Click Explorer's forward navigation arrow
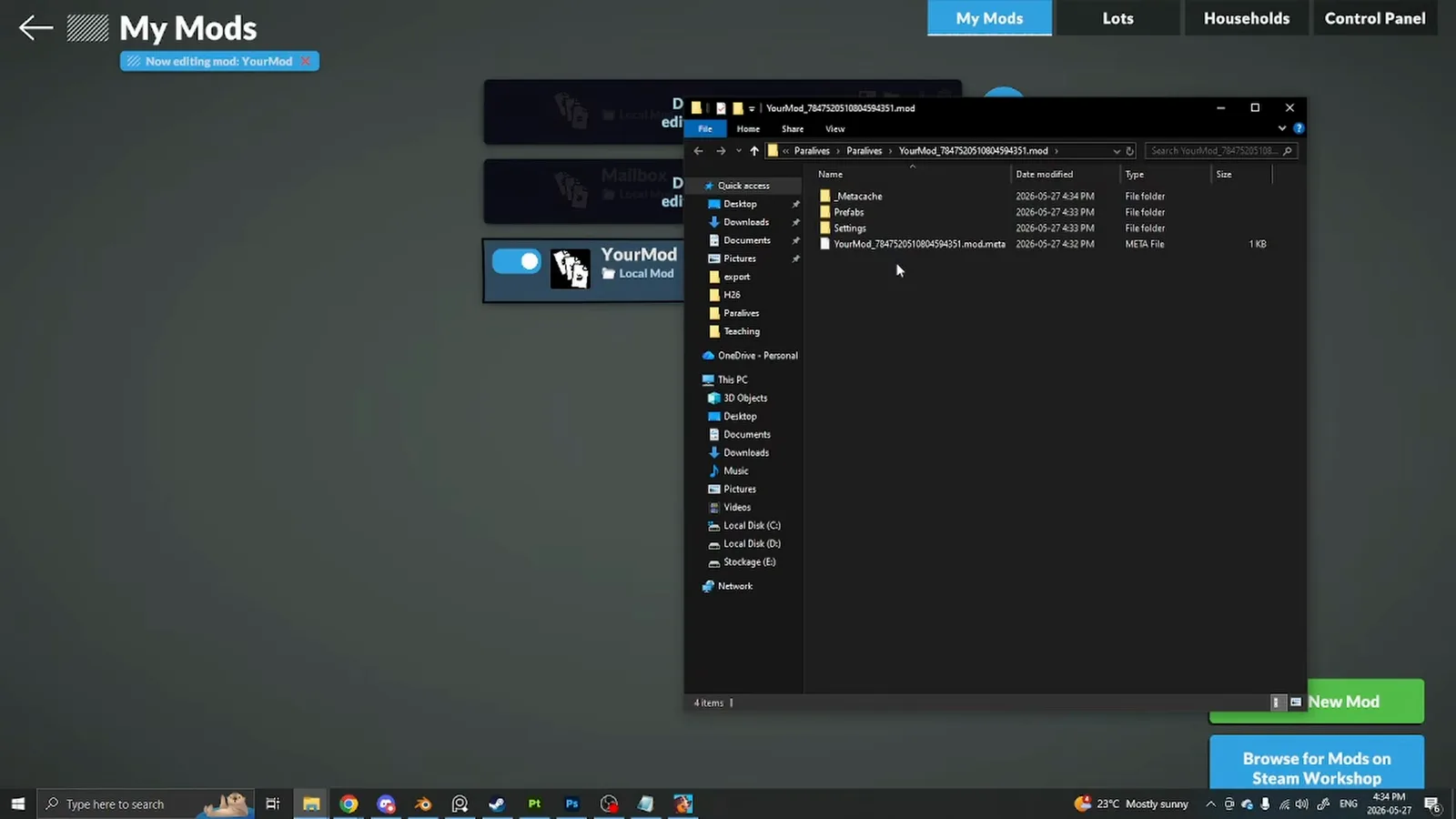The width and height of the screenshot is (1456, 819). (x=721, y=151)
